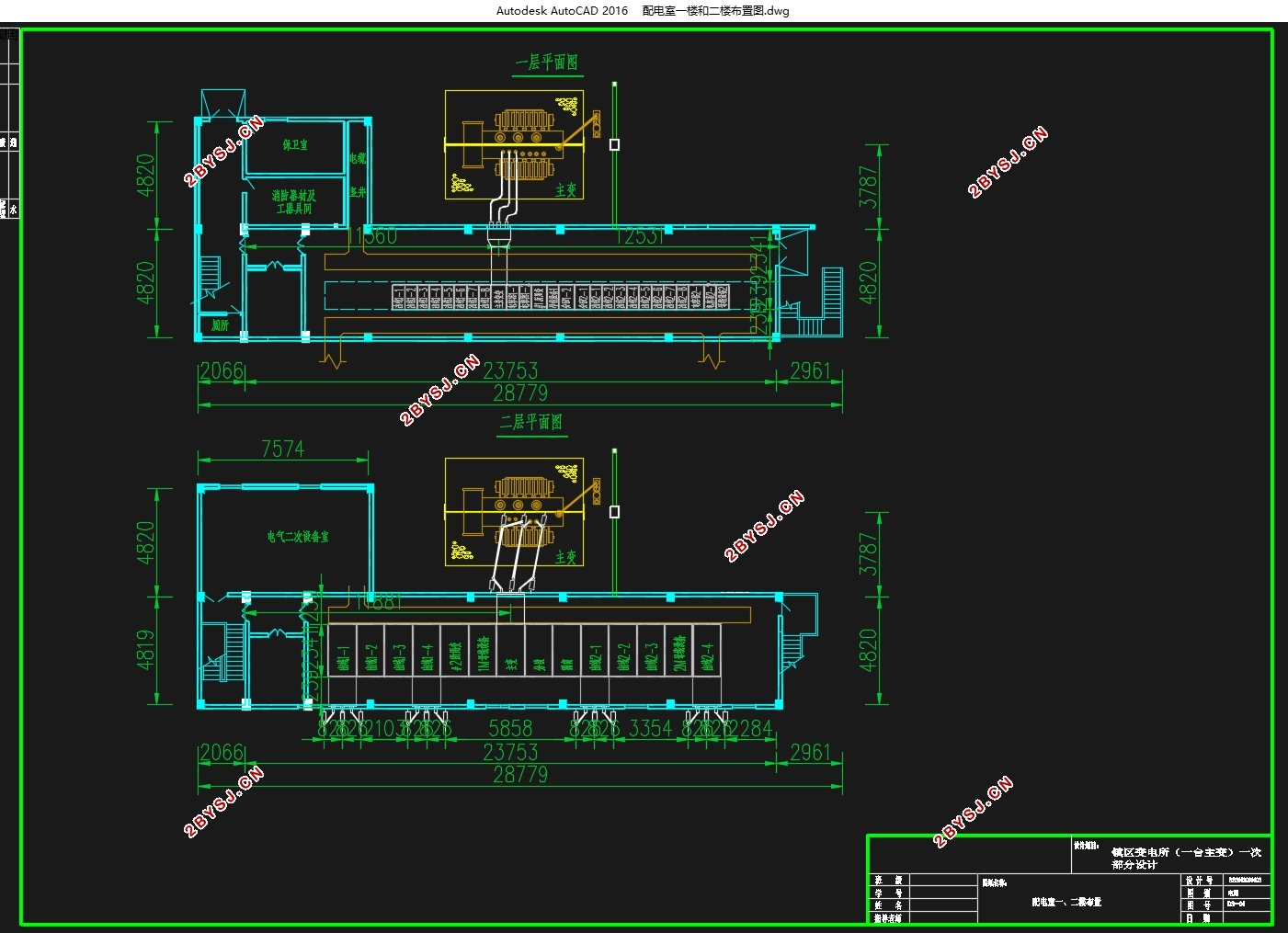The image size is (1288, 933).
Task: Click the 学号 title block cell
Action: (888, 893)
